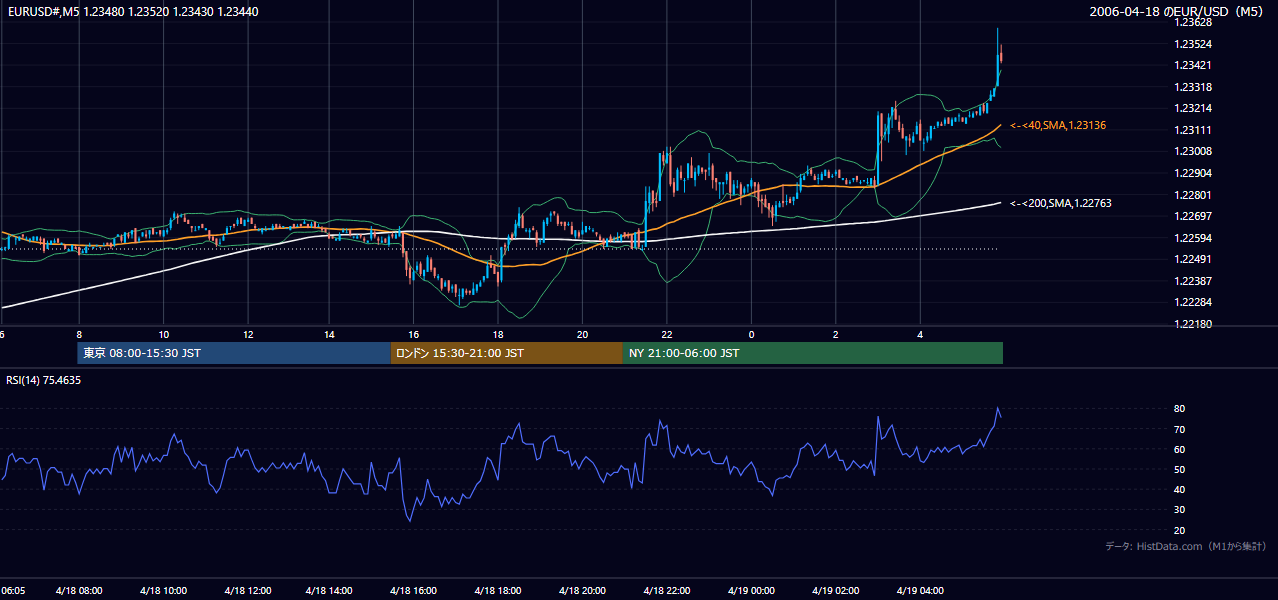The width and height of the screenshot is (1278, 600).
Task: Click price level 1.23421 on the axis
Action: [1194, 65]
